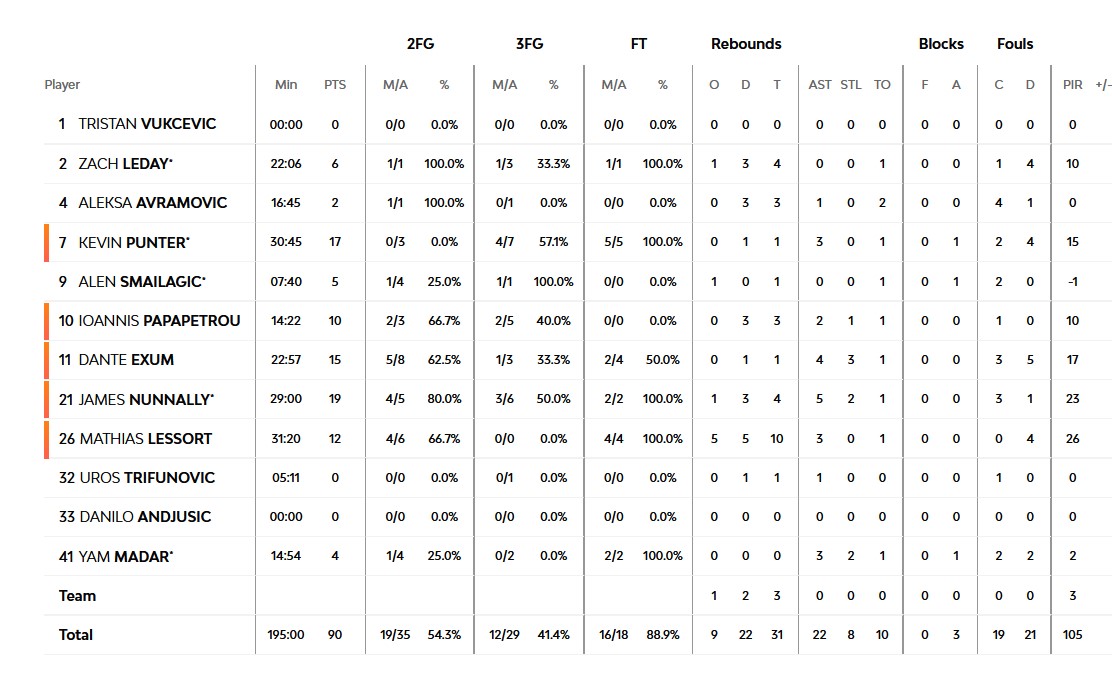Click Aleksa Avramovic's name
The width and height of the screenshot is (1112, 676).
153,202
